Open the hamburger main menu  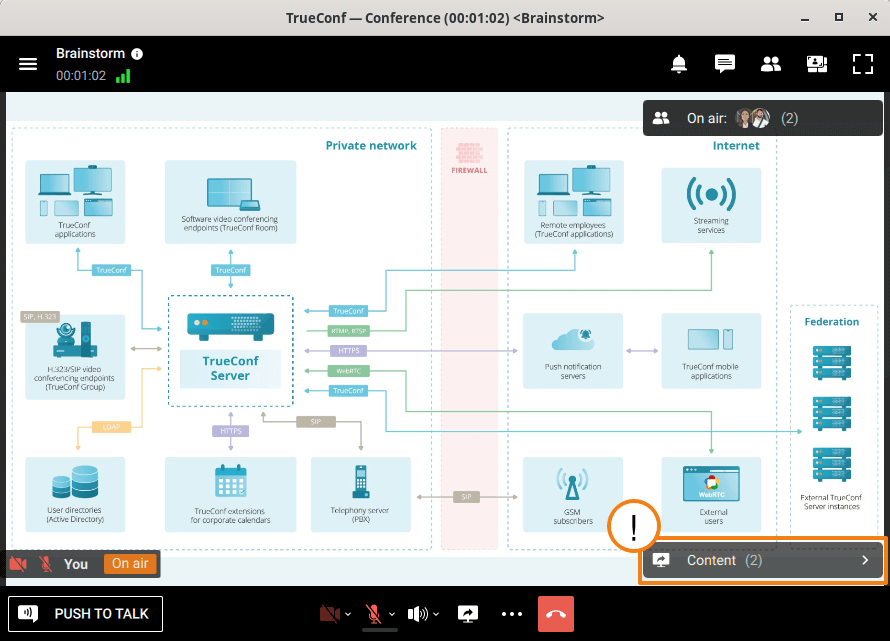[28, 64]
